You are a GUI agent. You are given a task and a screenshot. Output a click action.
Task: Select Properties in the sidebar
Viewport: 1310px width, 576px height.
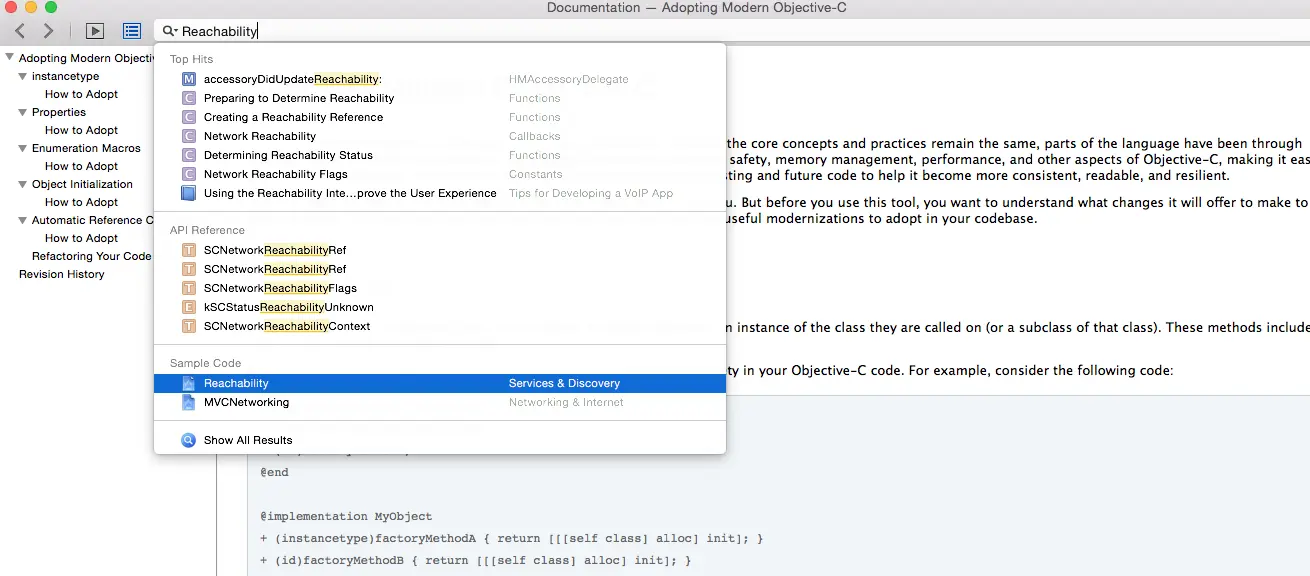[x=59, y=112]
